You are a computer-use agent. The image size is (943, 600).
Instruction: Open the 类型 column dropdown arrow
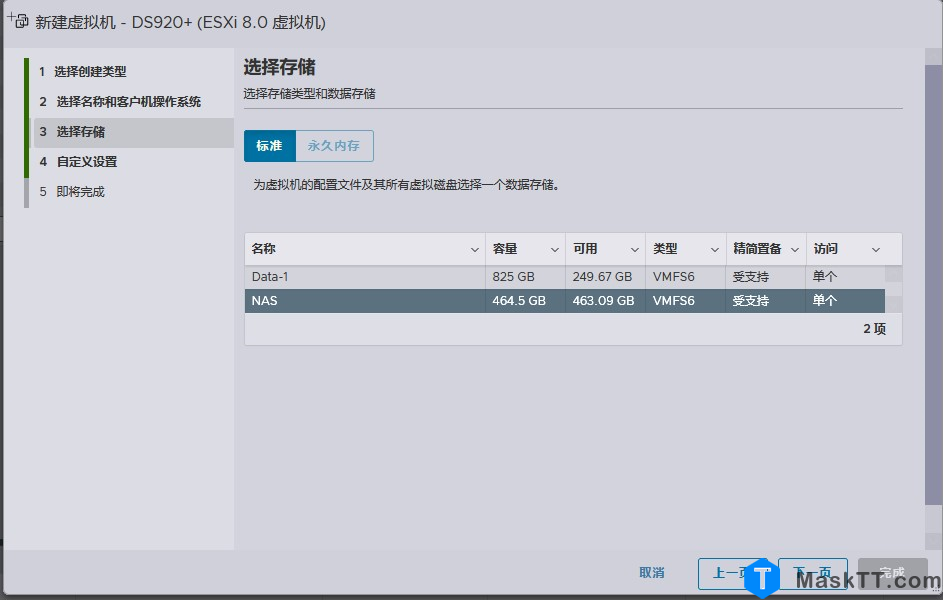[x=714, y=249]
